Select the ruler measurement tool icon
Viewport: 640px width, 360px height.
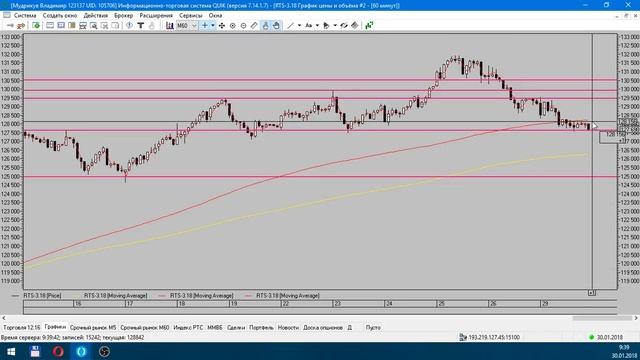(254, 26)
